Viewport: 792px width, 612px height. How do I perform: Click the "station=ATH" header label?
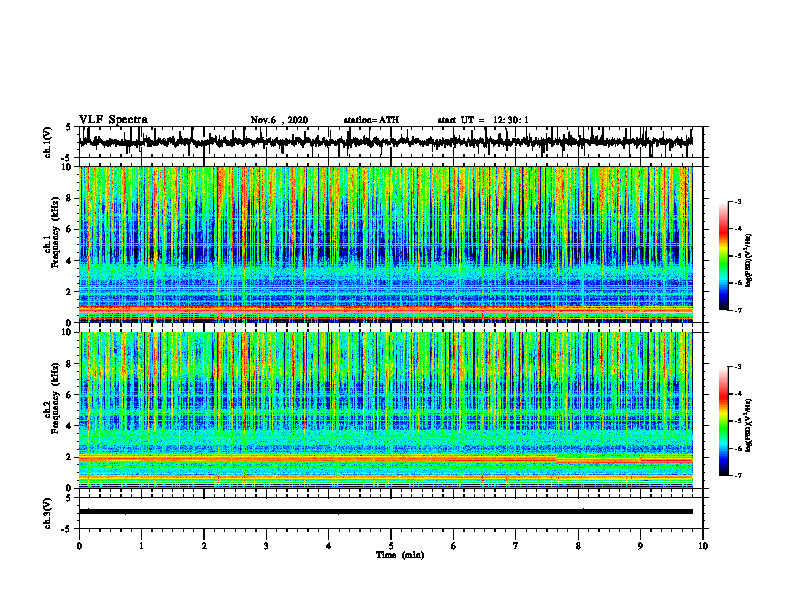371,120
